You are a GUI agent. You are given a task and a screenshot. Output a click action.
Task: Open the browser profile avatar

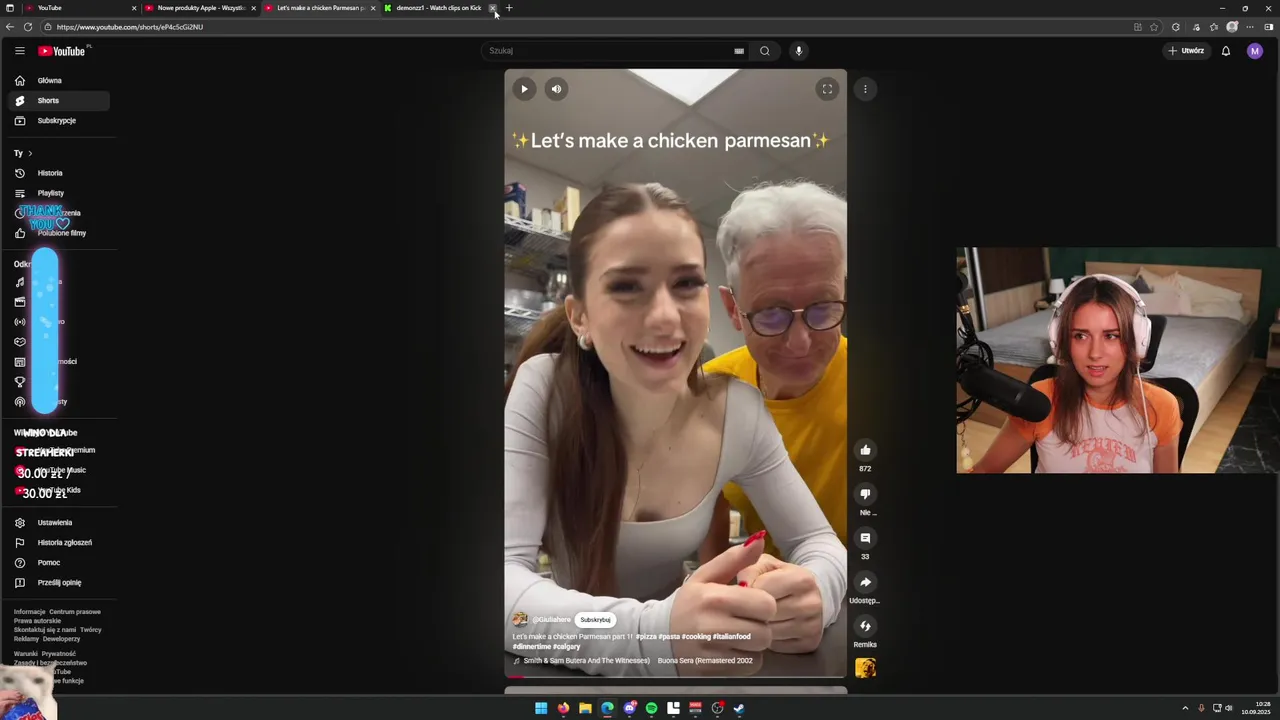click(x=1232, y=27)
